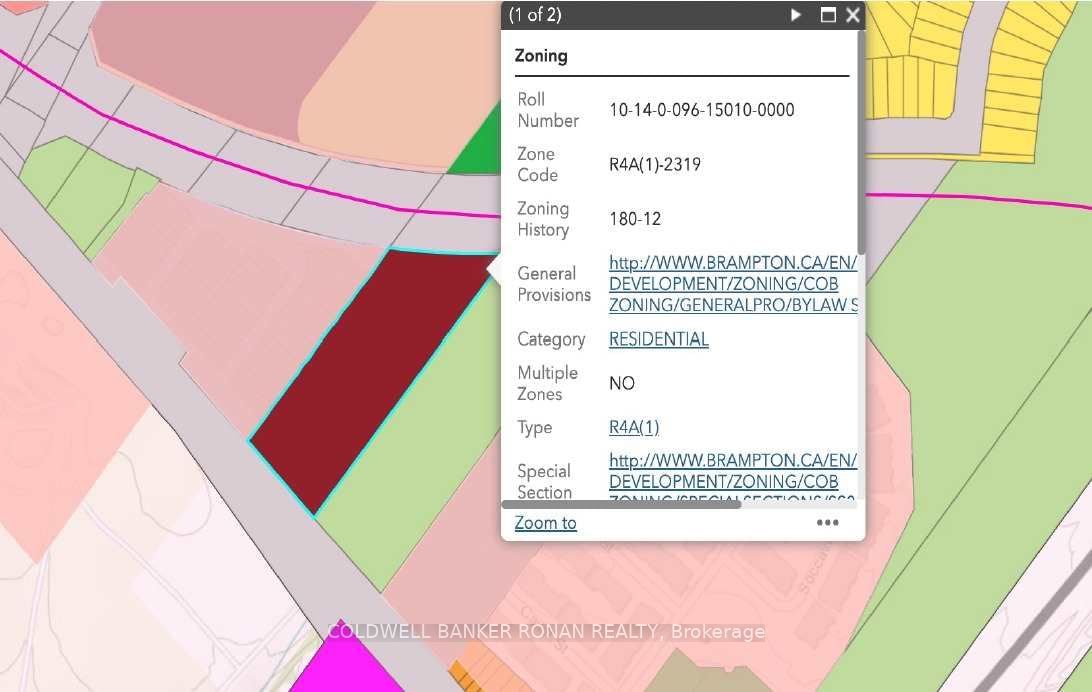
Task: Select zone code R4A(1)-2319 value
Action: tap(655, 164)
